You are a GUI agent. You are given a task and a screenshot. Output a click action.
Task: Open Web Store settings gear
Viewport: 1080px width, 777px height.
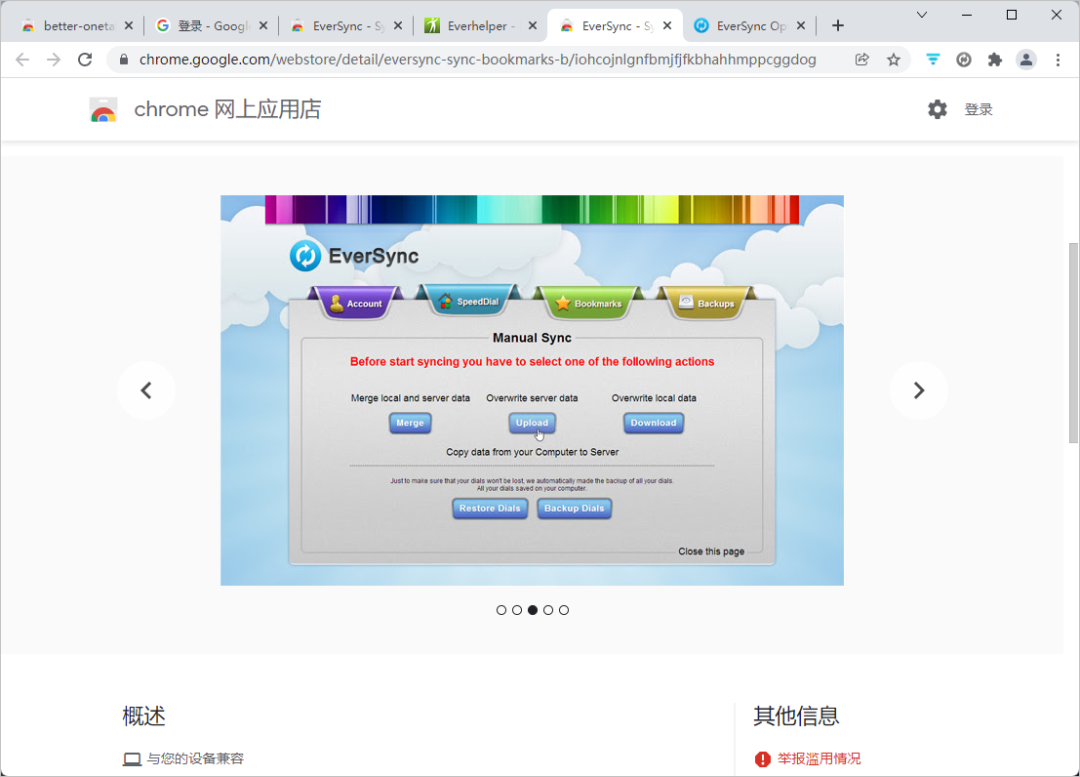[937, 109]
